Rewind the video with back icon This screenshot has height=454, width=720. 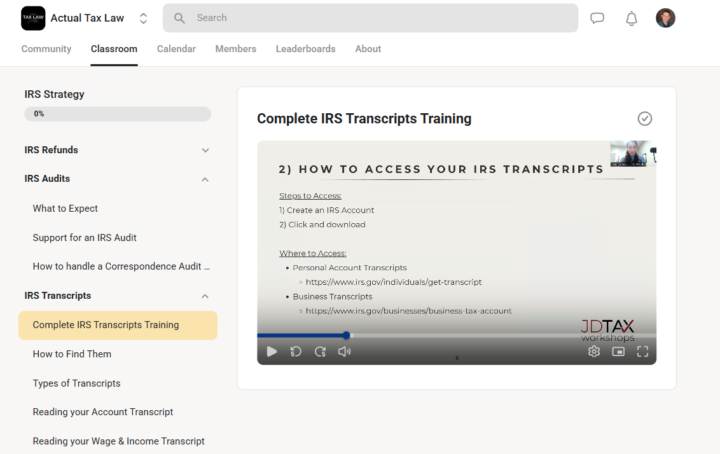(x=296, y=352)
